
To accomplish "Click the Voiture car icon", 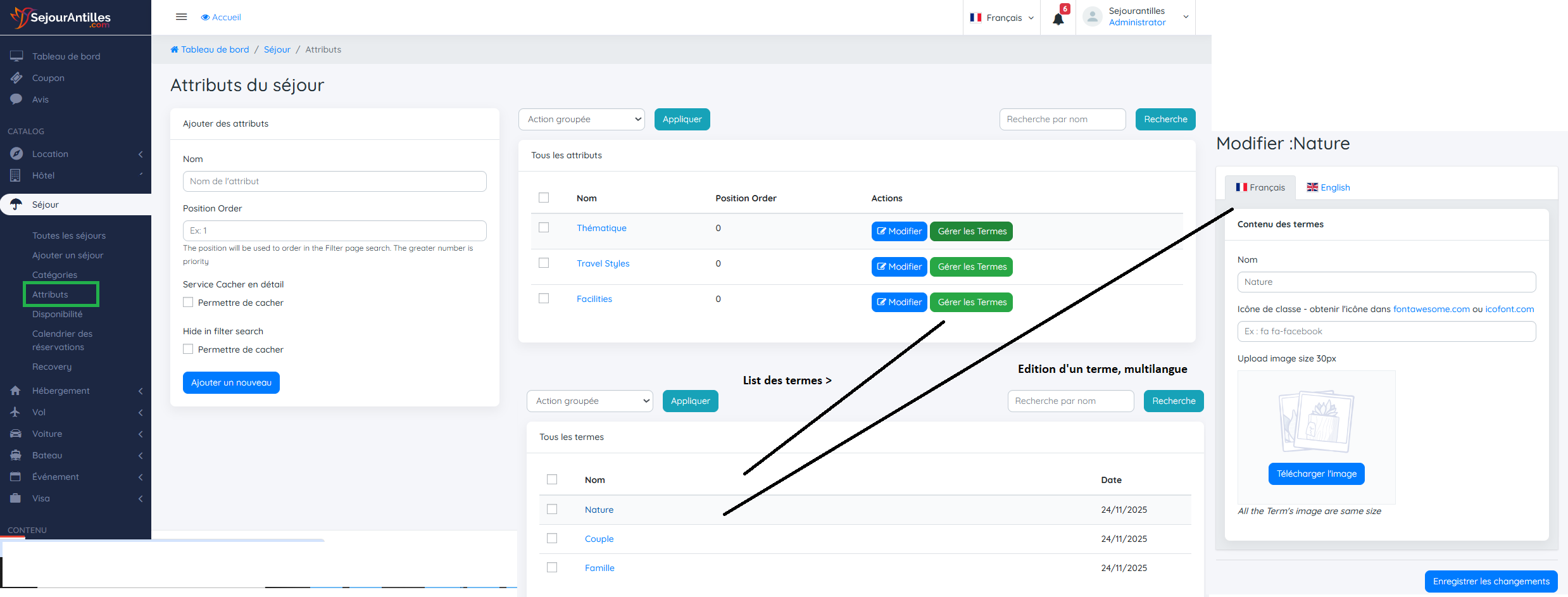I will tap(16, 434).
